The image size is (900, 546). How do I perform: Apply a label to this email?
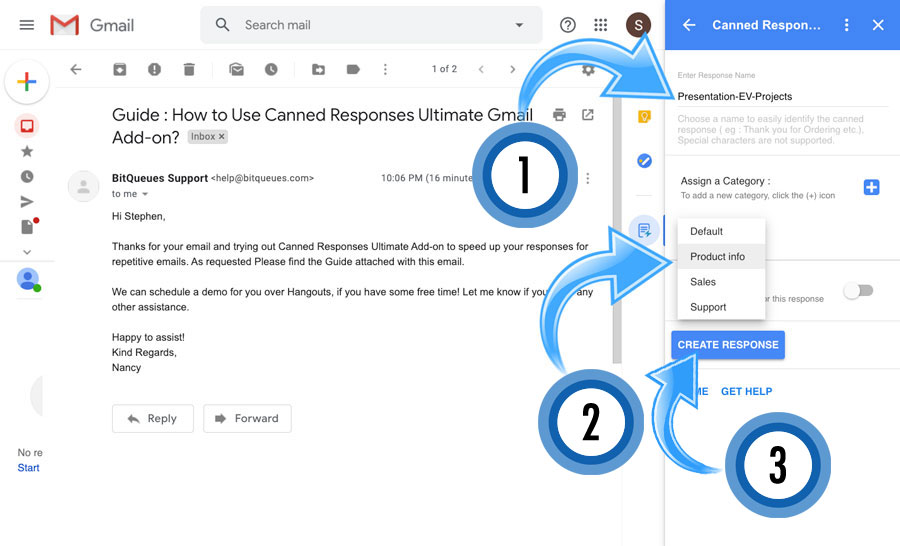click(x=353, y=69)
